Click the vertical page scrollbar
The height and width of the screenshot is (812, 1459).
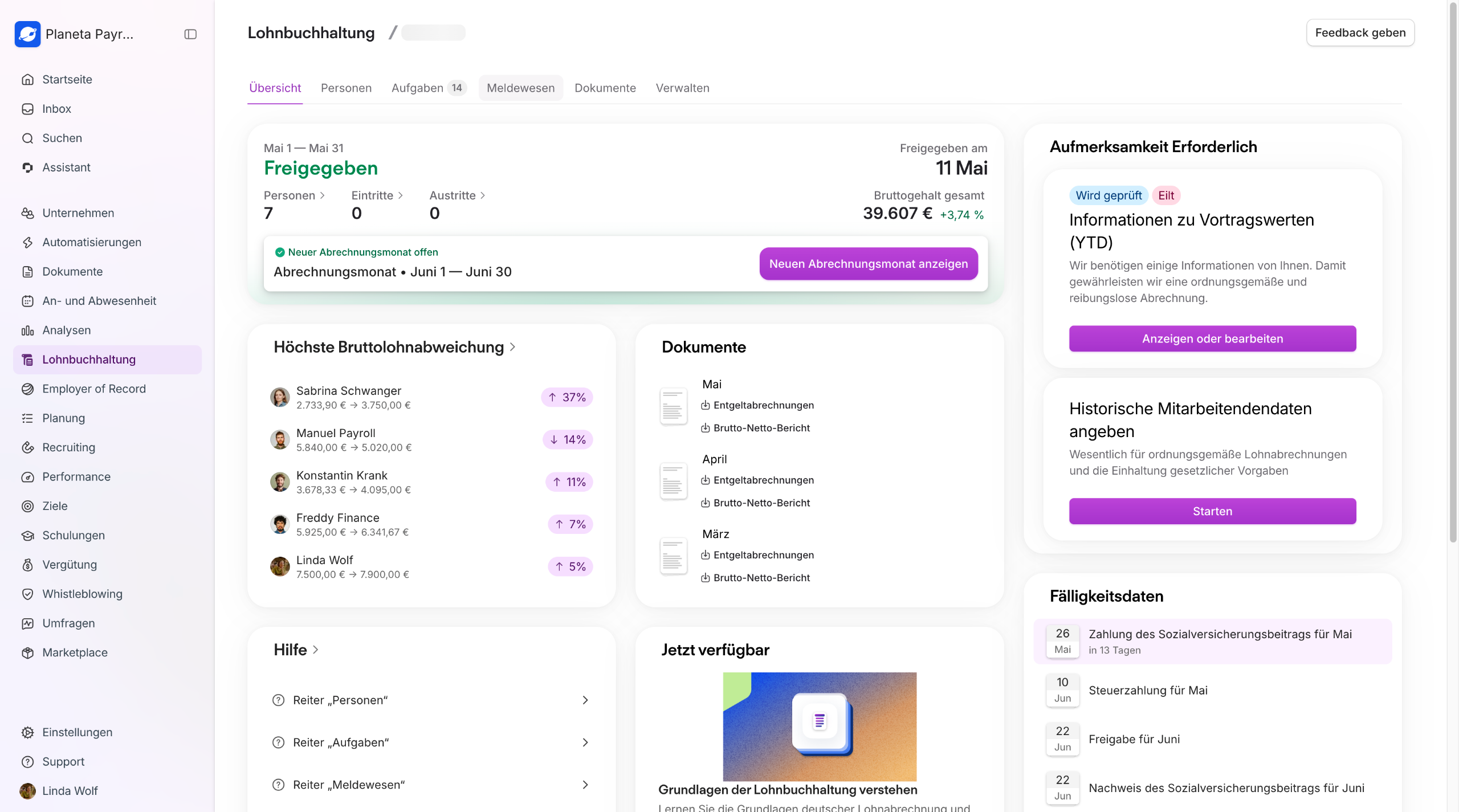(1453, 274)
